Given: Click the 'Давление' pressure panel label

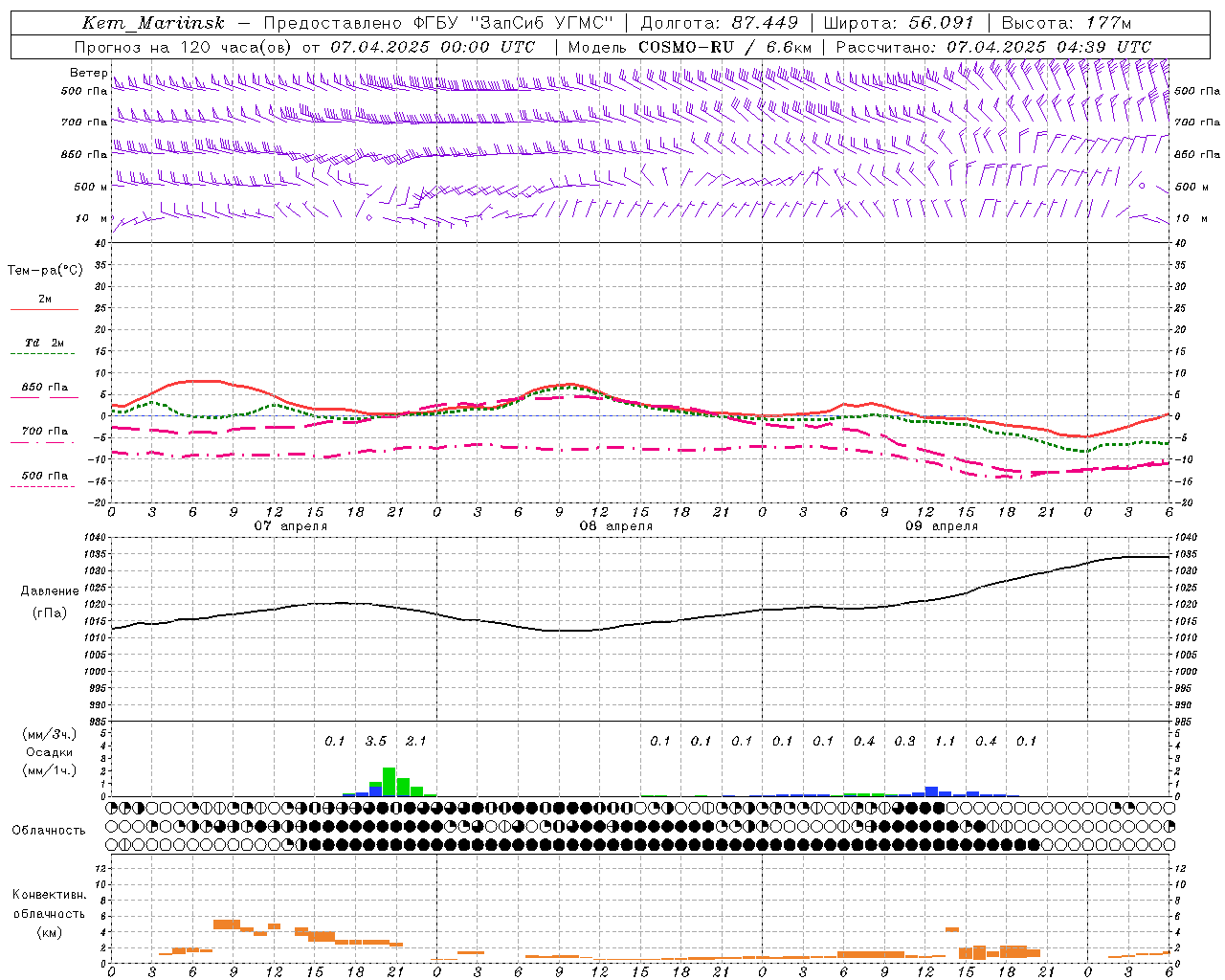Looking at the screenshot, I should (50, 591).
